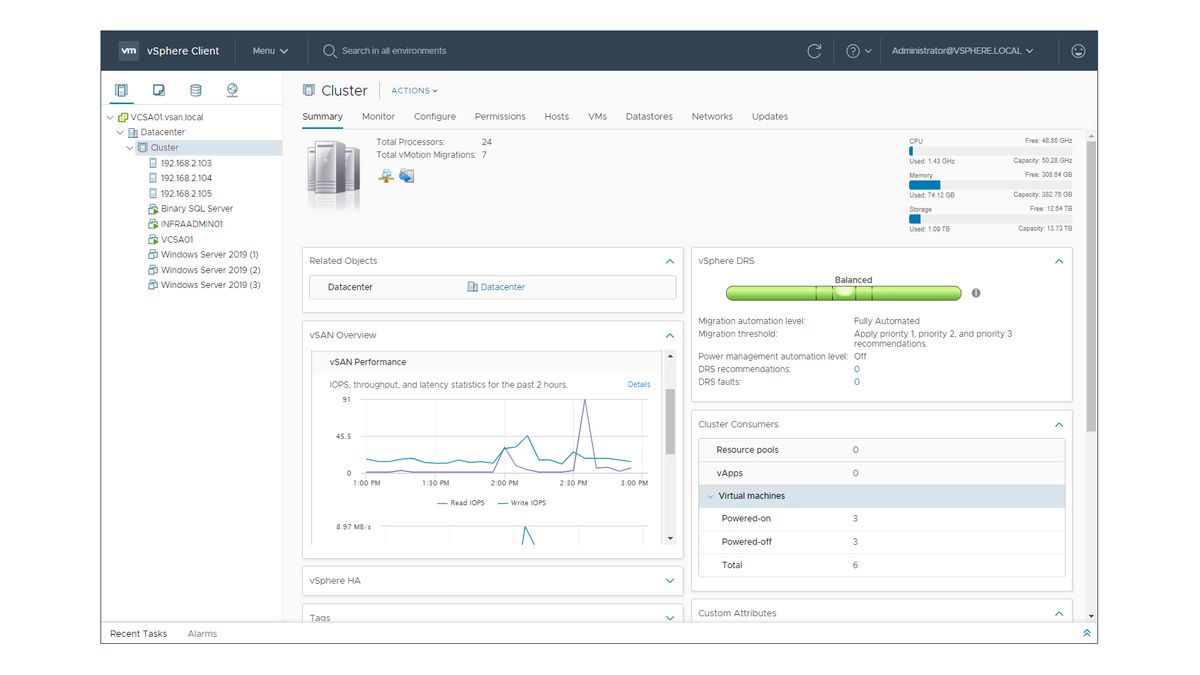1200x675 pixels.
Task: Expand the vSphere HA panel
Action: [x=670, y=581]
